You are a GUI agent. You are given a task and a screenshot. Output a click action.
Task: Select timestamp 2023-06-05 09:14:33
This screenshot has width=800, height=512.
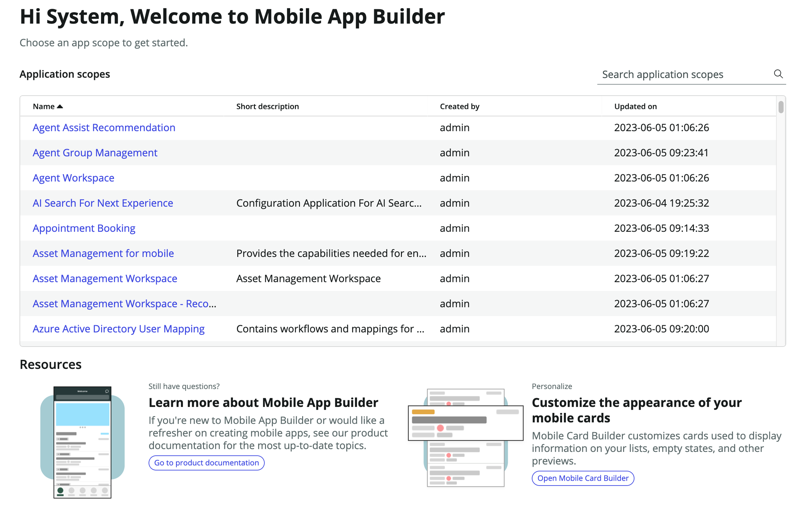pyautogui.click(x=661, y=228)
